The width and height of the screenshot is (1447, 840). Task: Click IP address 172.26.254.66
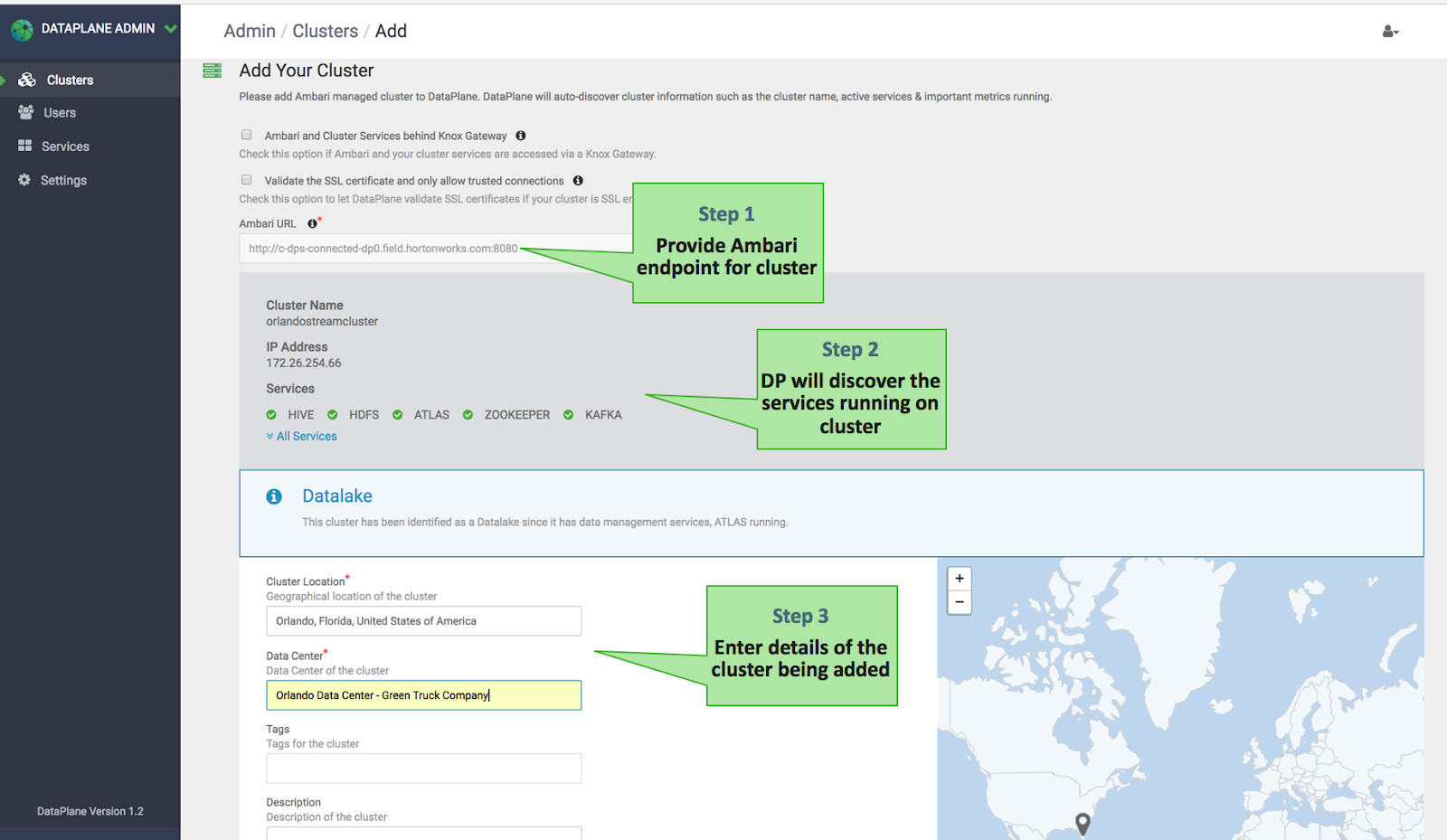[x=304, y=363]
